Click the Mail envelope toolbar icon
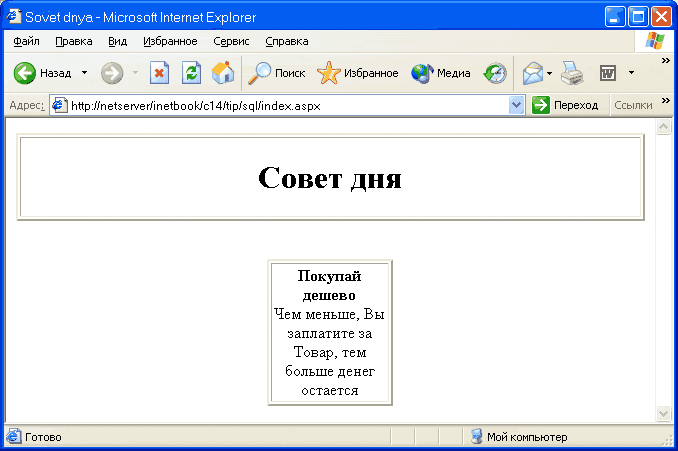678x451 pixels. coord(533,73)
